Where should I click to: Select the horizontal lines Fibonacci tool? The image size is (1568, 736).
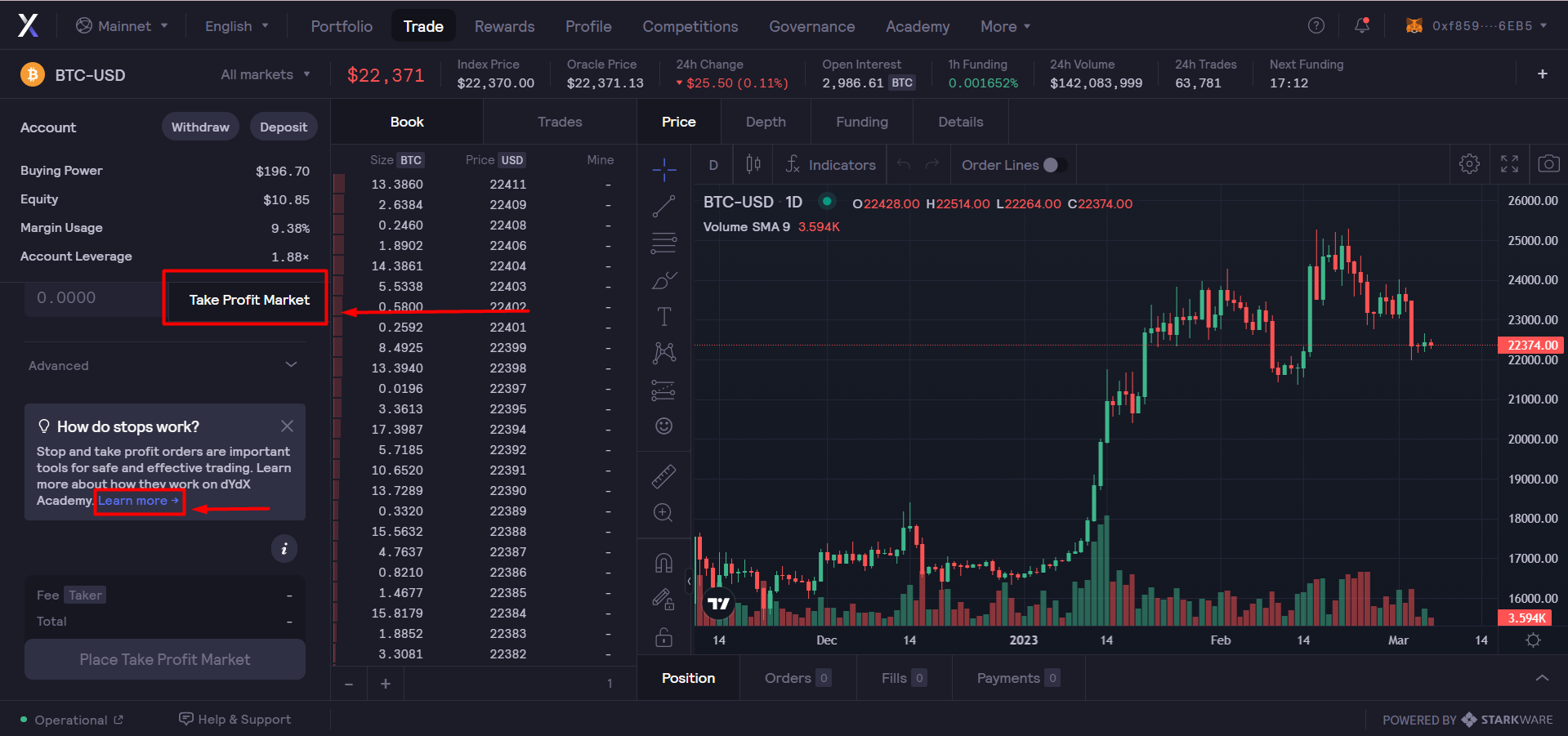pos(663,243)
